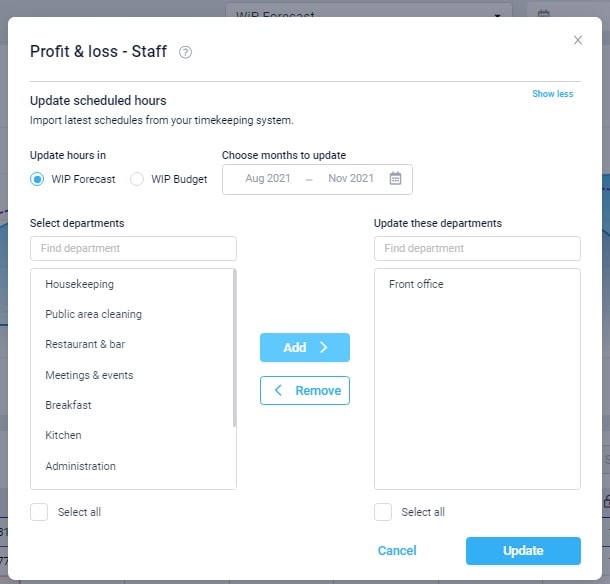Choose WIP Budget radio option
The image size is (610, 584).
[138, 180]
